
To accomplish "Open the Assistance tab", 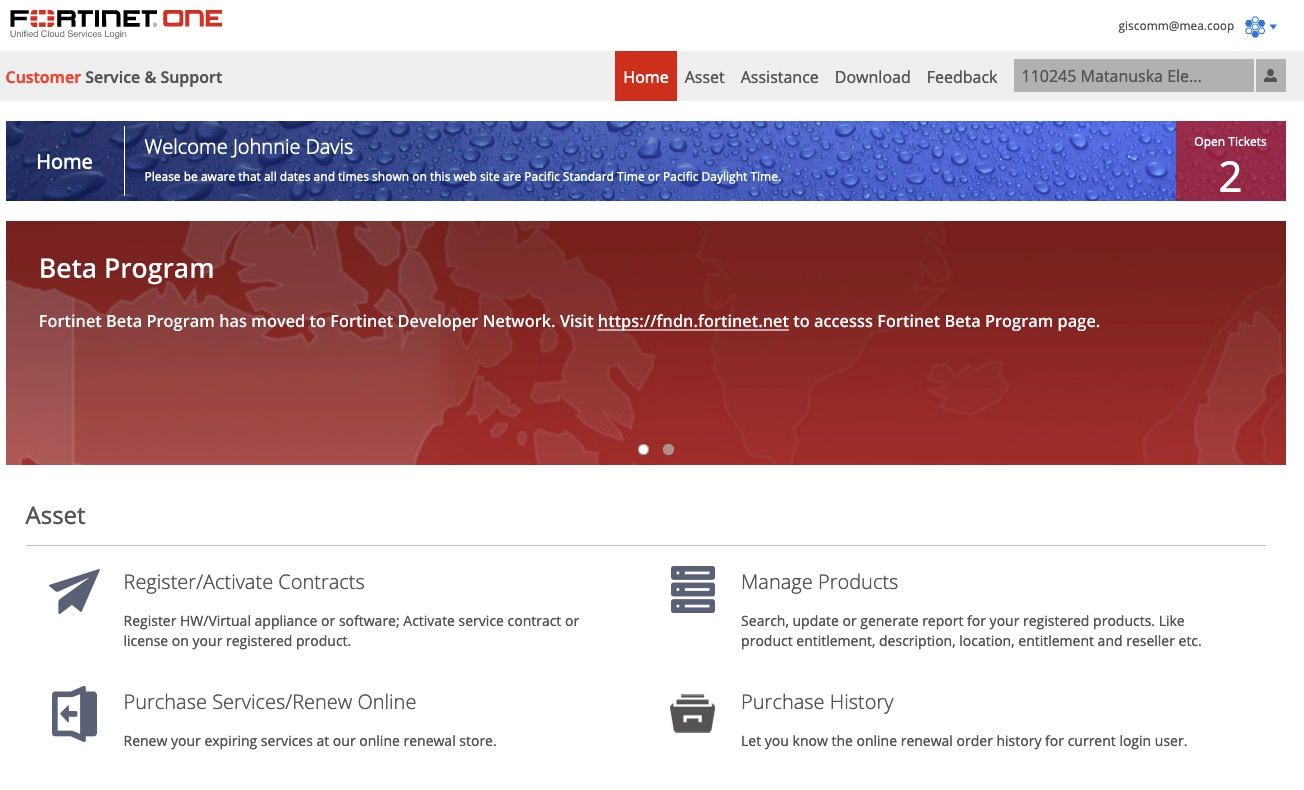I will coord(779,76).
